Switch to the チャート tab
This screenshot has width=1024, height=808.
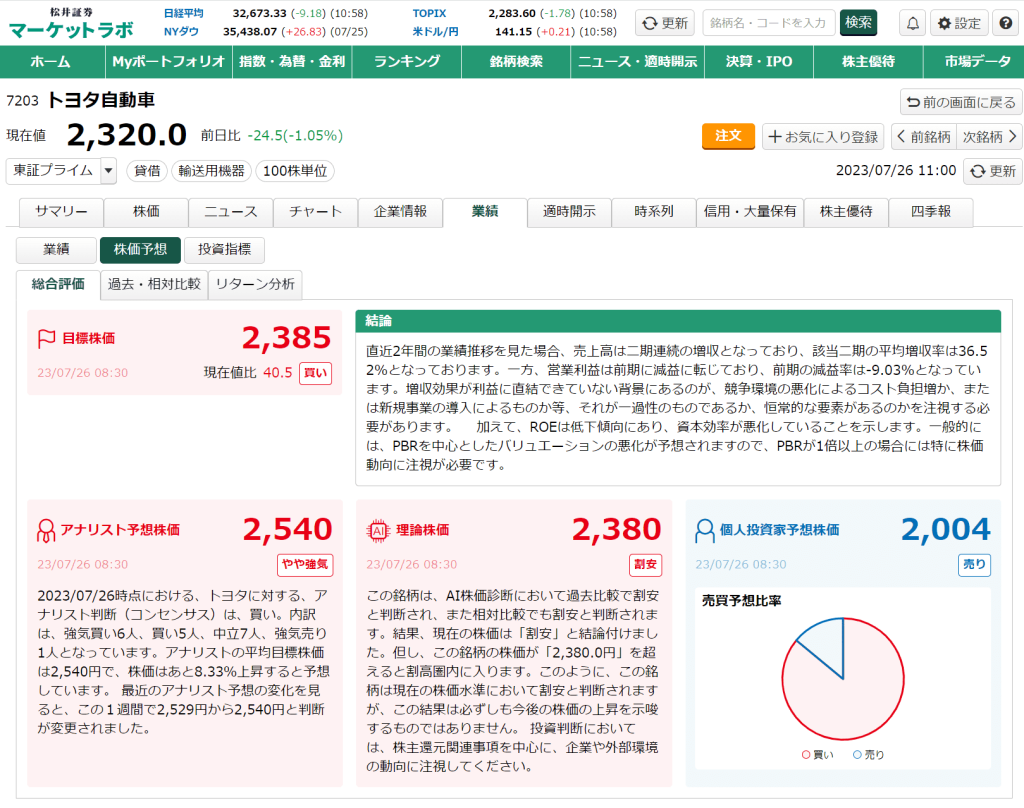tap(315, 212)
